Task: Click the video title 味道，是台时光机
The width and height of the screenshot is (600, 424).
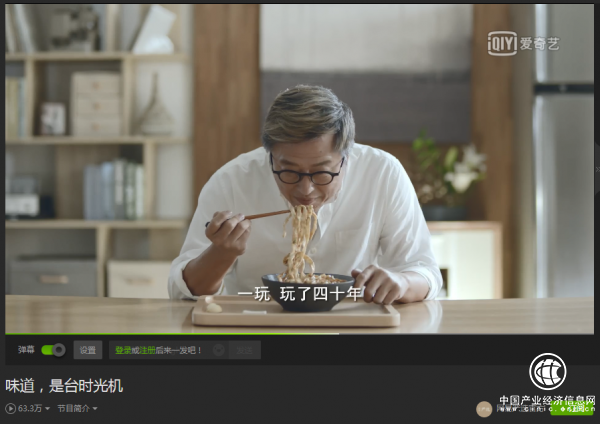Action: [64, 385]
